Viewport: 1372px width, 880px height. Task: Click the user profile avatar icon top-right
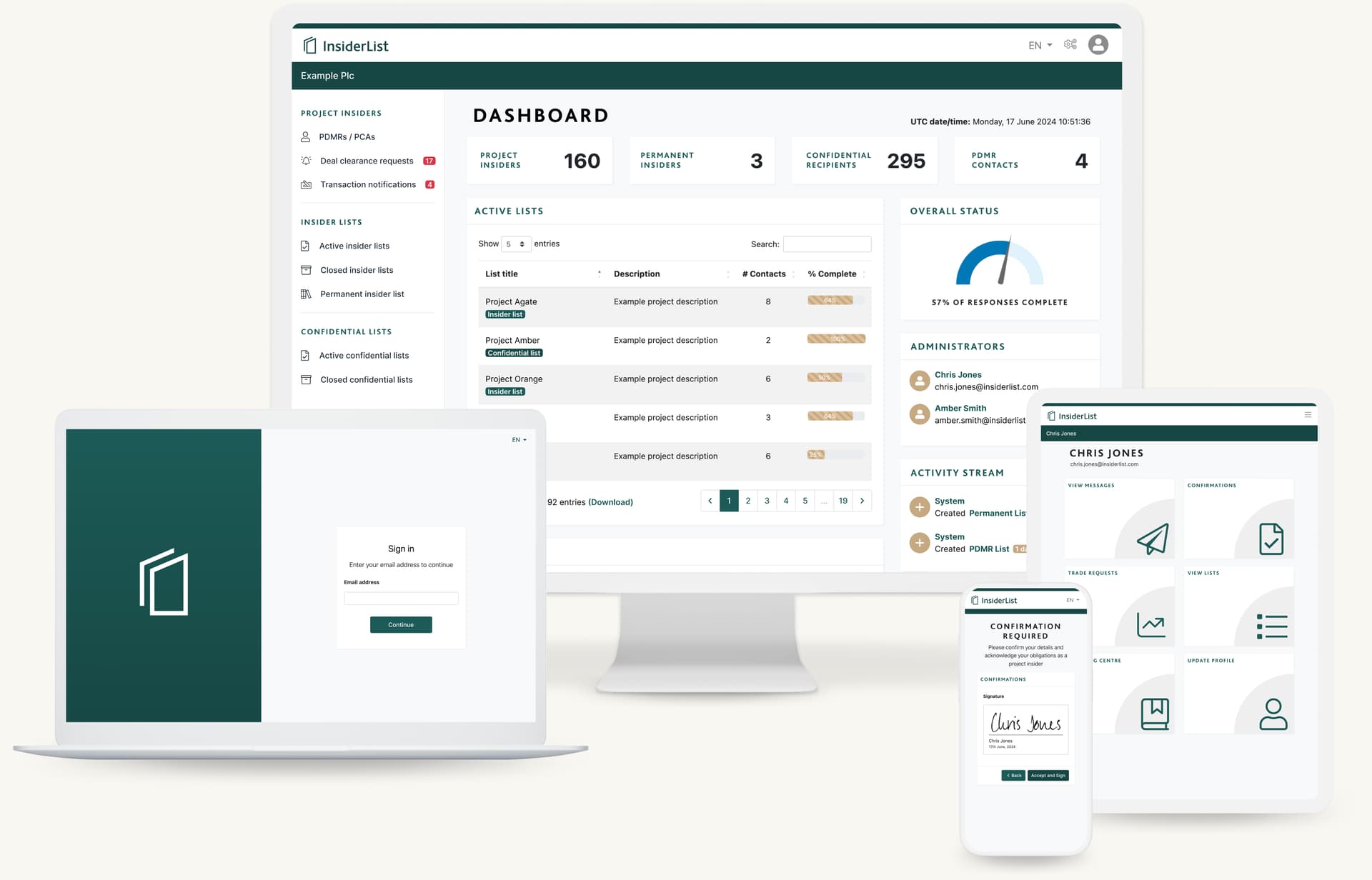[1097, 44]
